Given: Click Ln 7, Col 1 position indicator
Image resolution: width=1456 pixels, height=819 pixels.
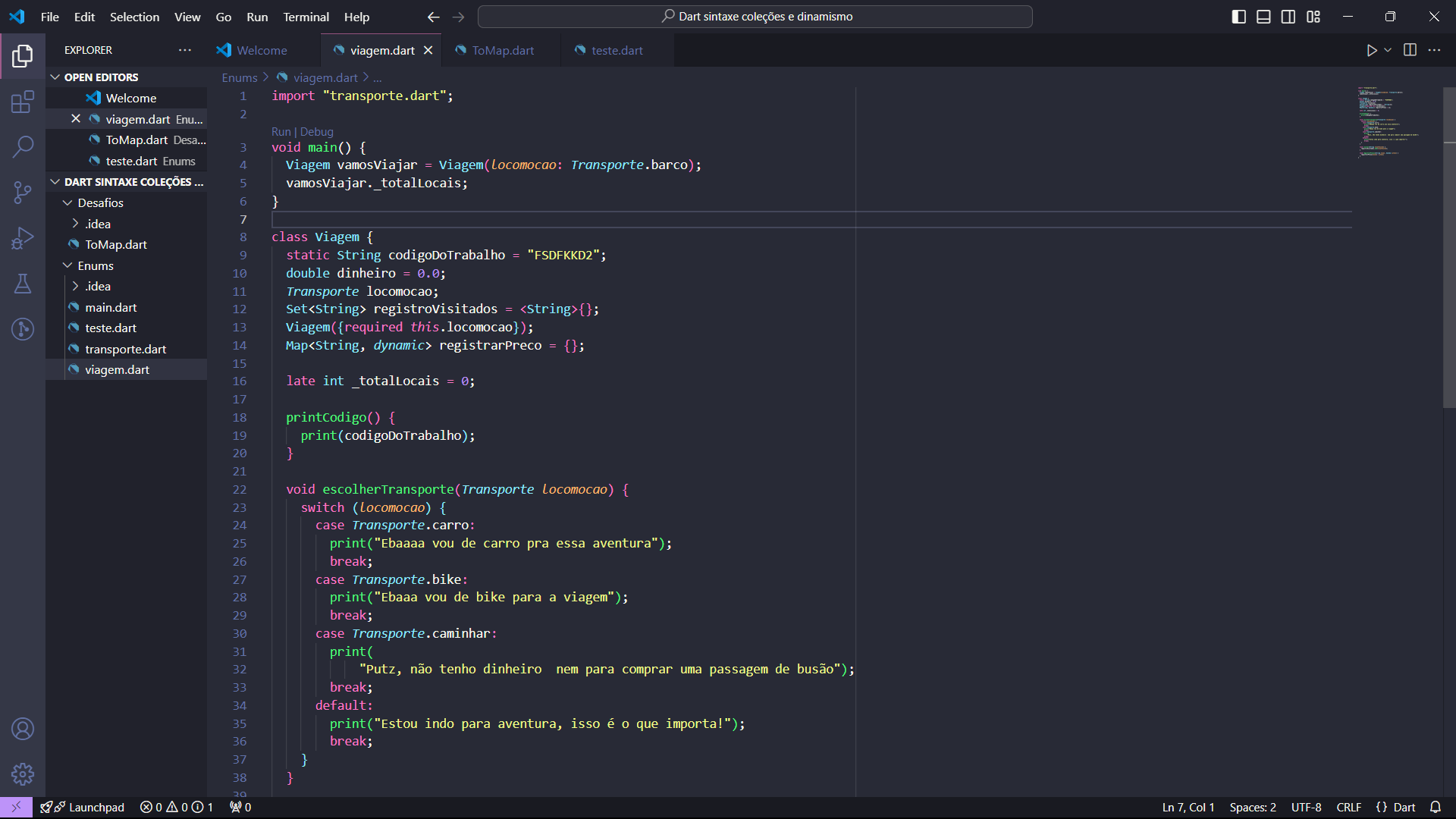Looking at the screenshot, I should pyautogui.click(x=1188, y=807).
